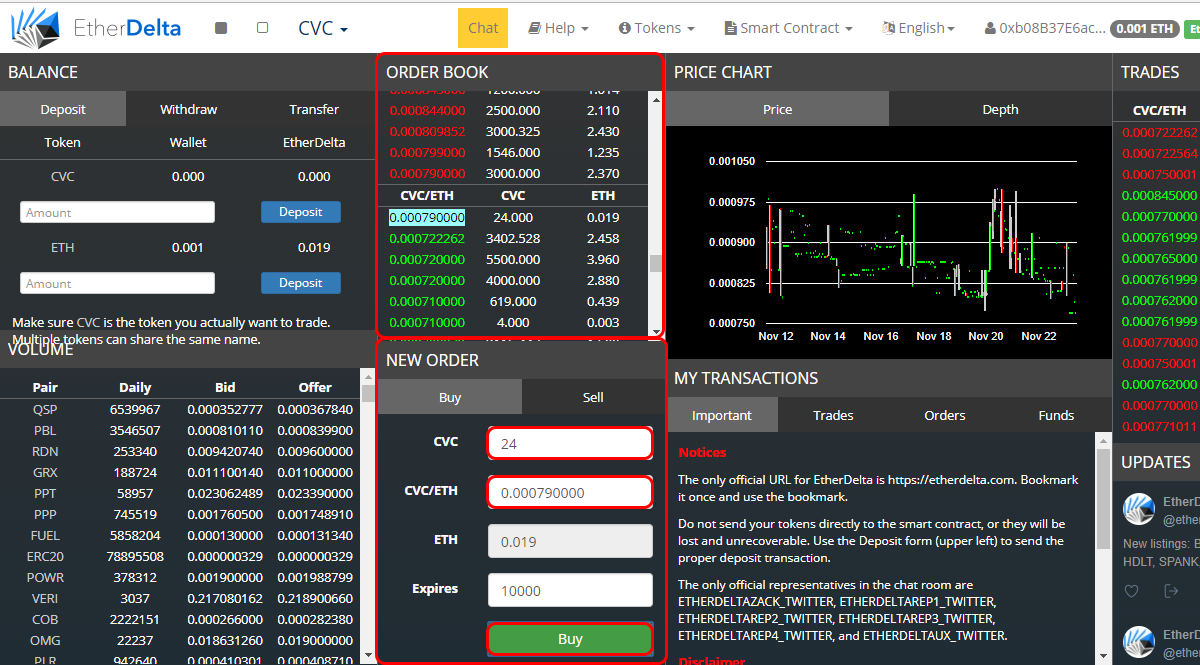Click trade 0.000845000 in the Trades list

point(1159,195)
